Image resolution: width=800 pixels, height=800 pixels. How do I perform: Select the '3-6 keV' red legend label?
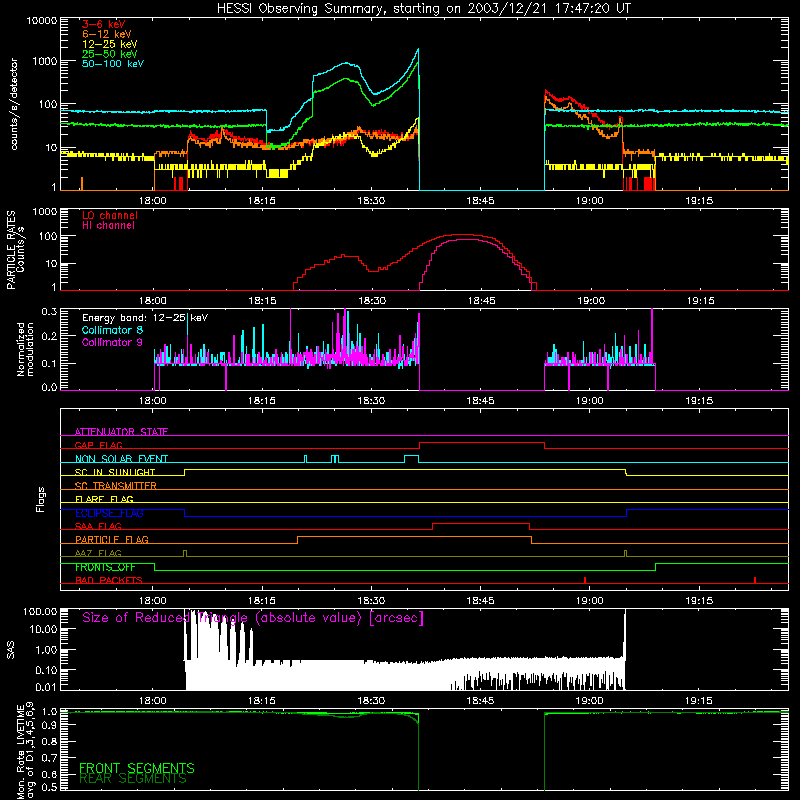click(x=103, y=24)
